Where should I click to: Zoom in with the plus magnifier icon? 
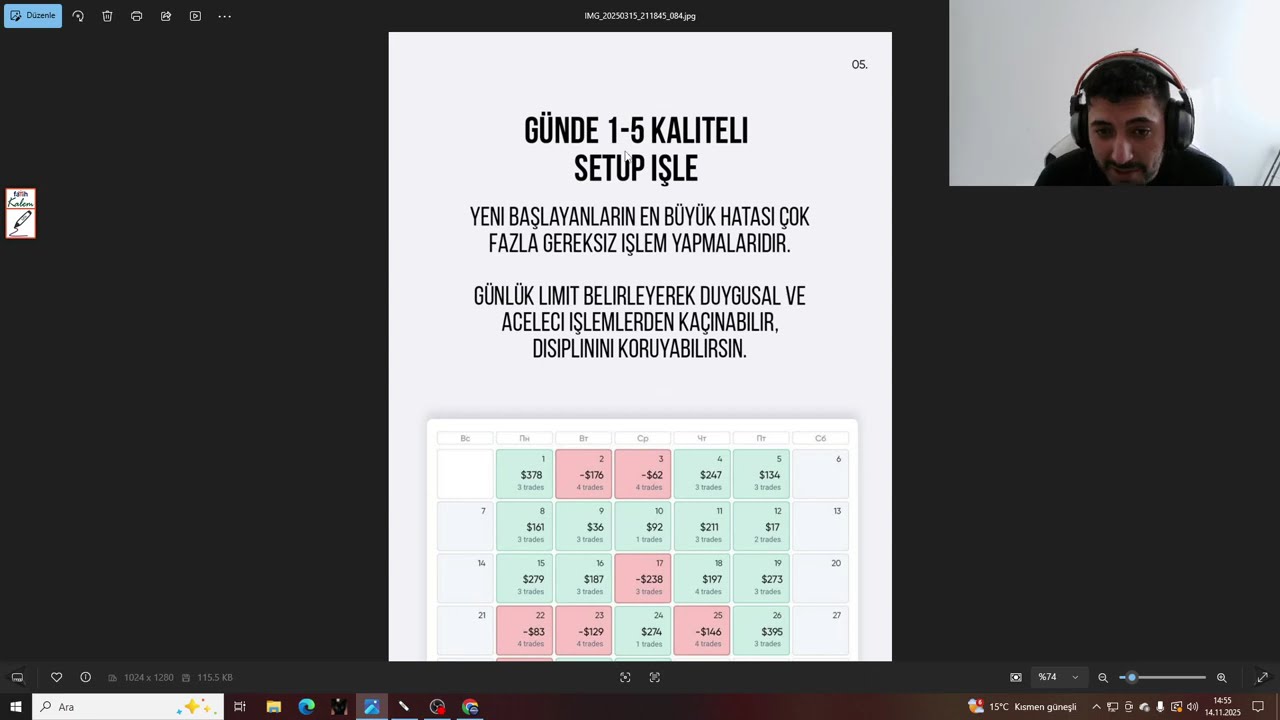(1221, 677)
